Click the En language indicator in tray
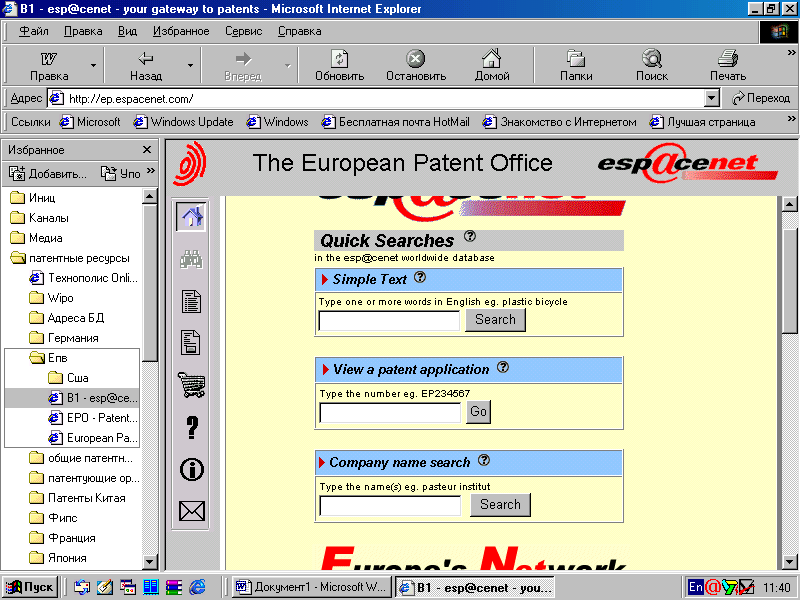This screenshot has width=800, height=600. pos(695,587)
